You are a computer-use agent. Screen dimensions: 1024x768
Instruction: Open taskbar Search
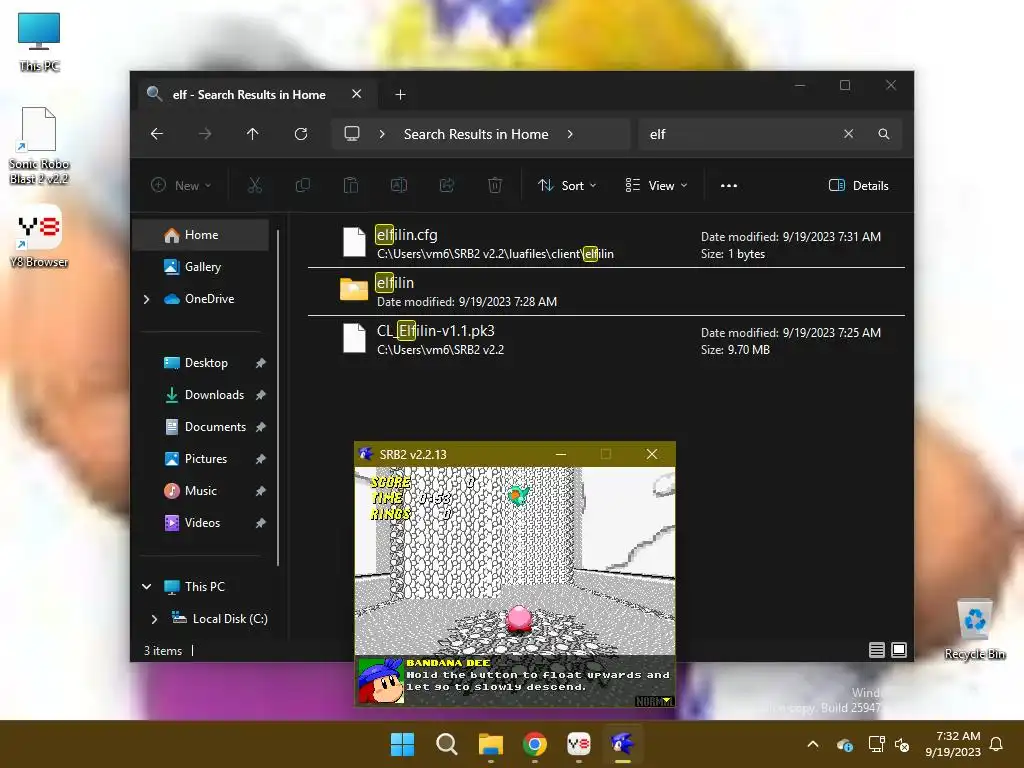(x=447, y=744)
